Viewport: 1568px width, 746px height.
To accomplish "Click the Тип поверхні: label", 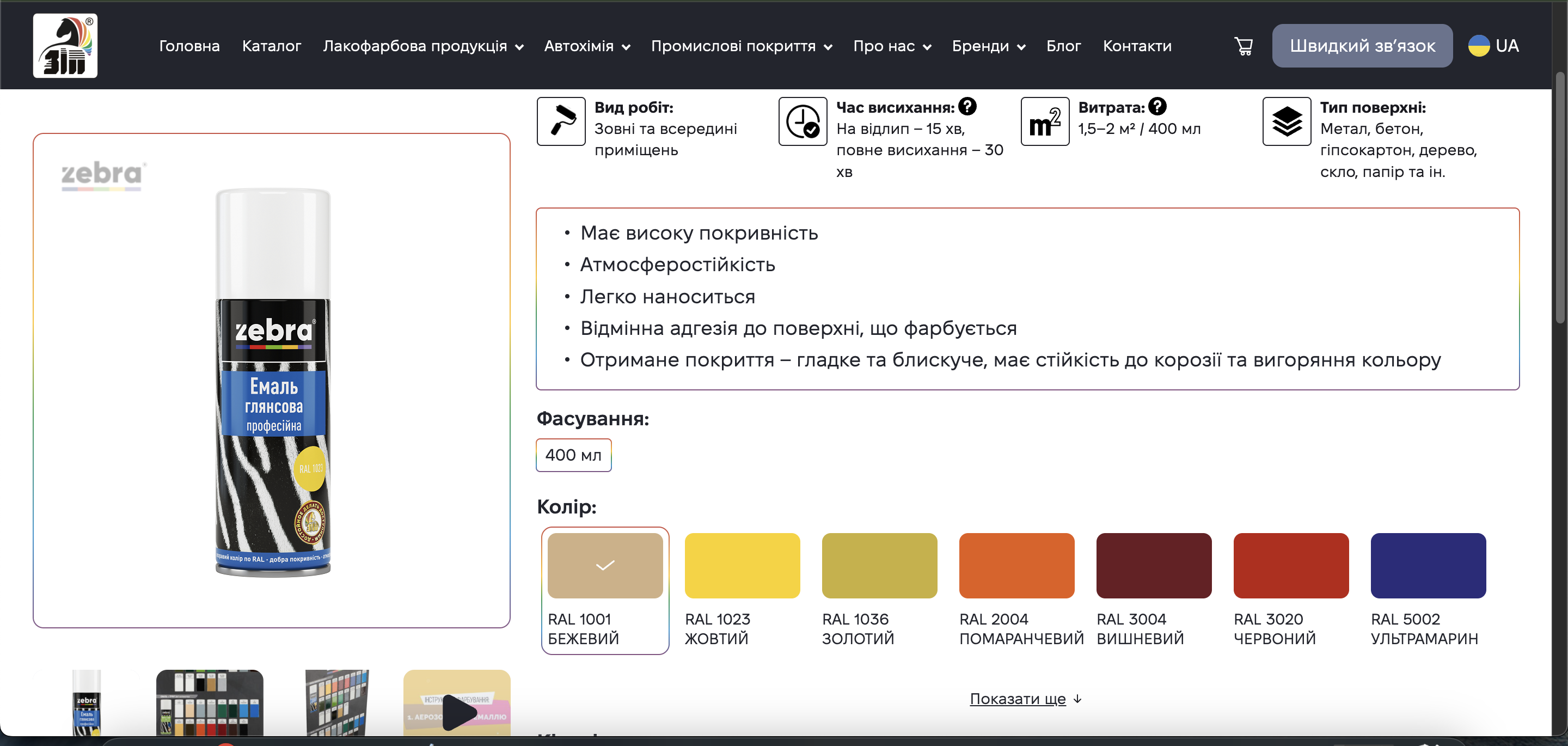I will click(1373, 107).
